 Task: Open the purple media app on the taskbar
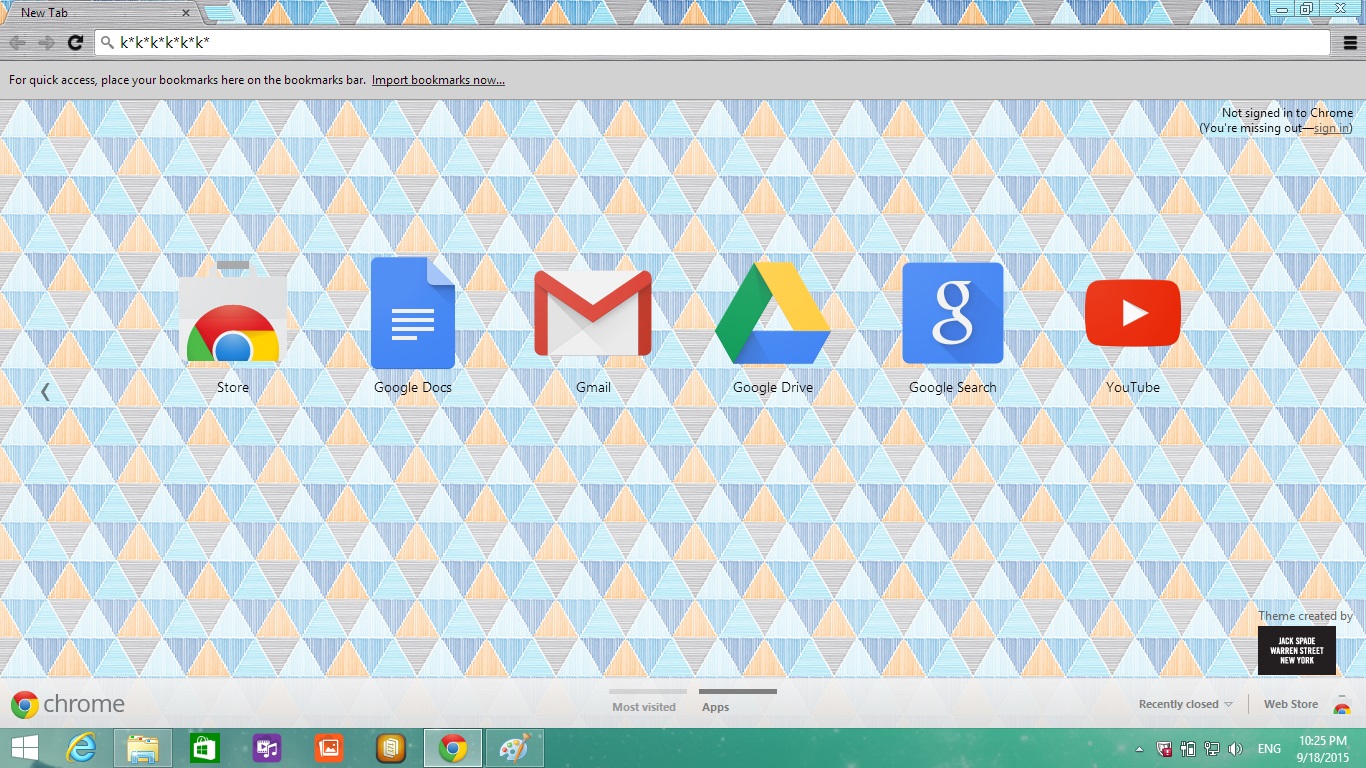tap(267, 748)
